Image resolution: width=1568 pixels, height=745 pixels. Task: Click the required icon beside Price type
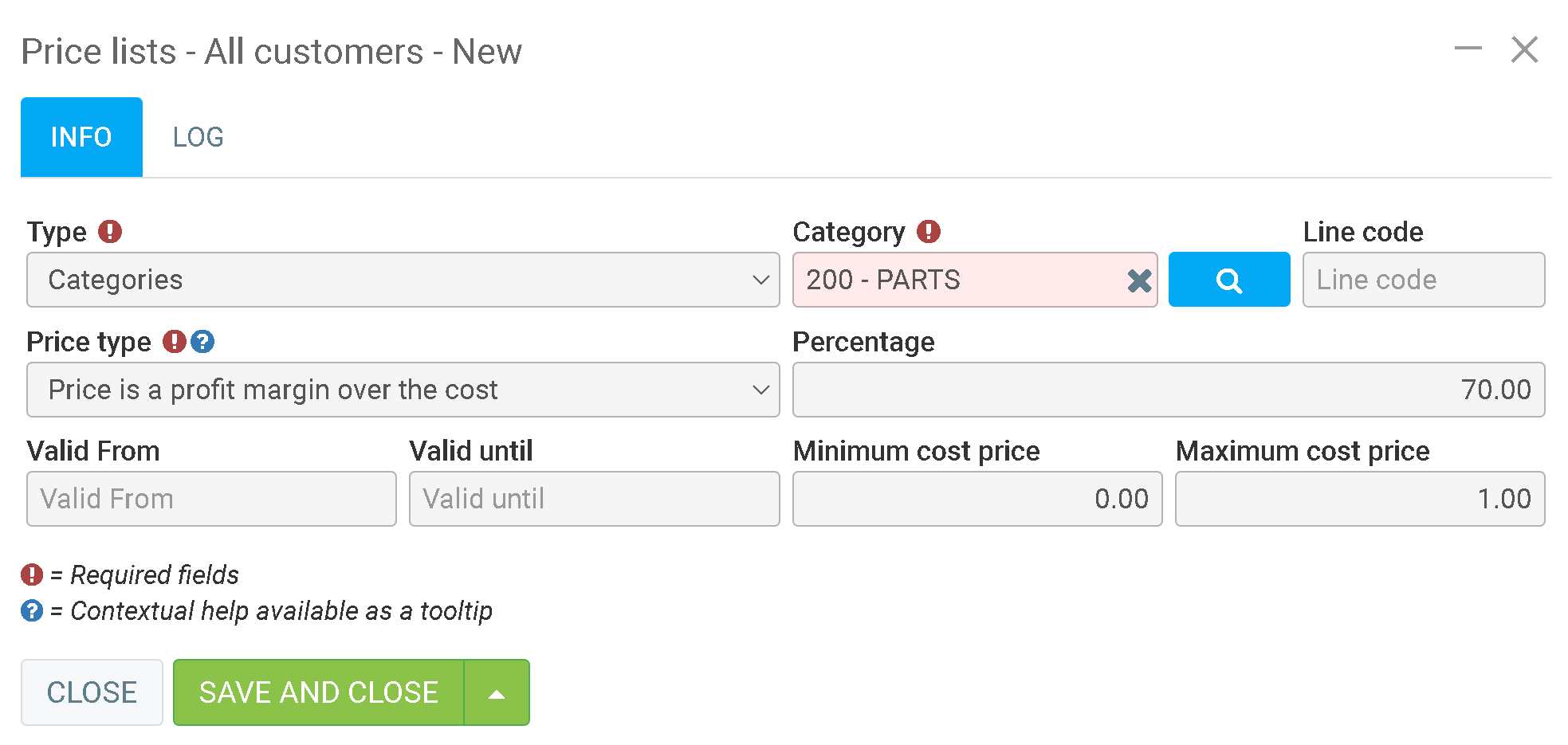(x=174, y=342)
